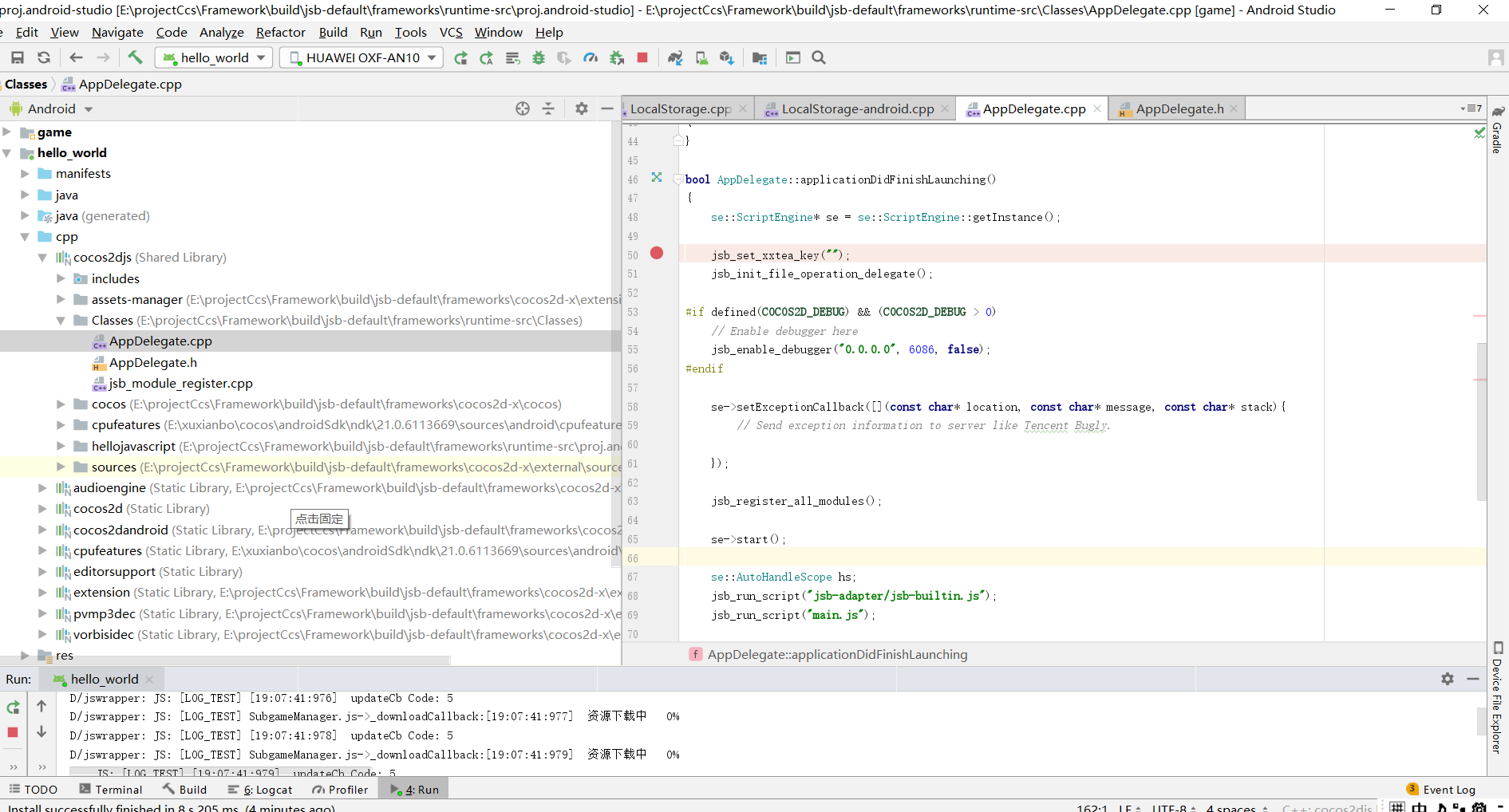The width and height of the screenshot is (1509, 812).
Task: Open the Profile app gauge icon
Action: click(591, 57)
